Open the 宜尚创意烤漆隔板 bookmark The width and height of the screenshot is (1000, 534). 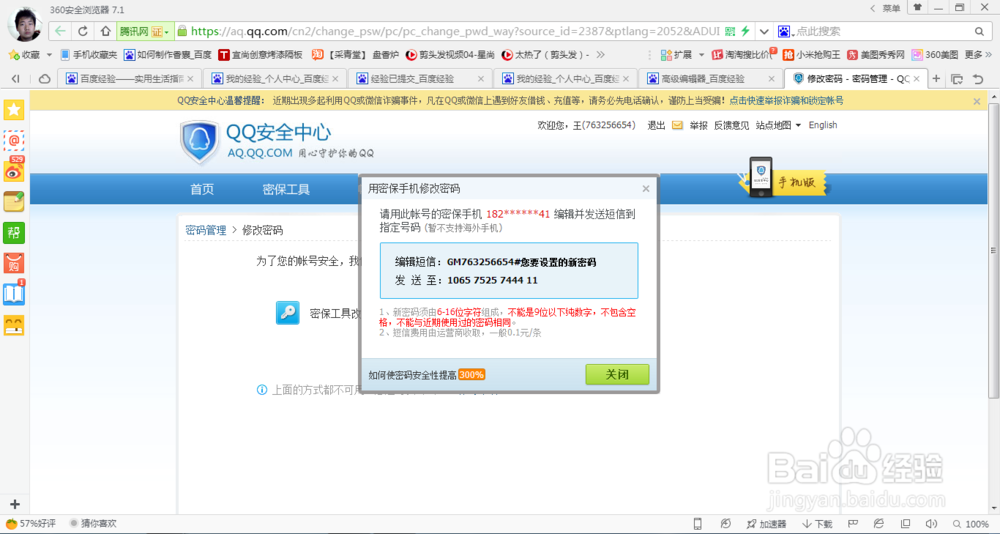coord(260,55)
